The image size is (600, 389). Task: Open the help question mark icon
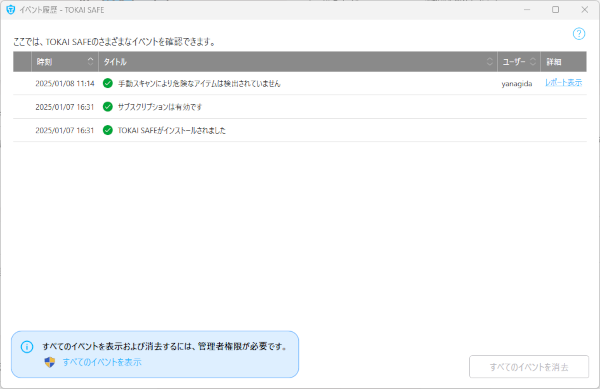(579, 34)
